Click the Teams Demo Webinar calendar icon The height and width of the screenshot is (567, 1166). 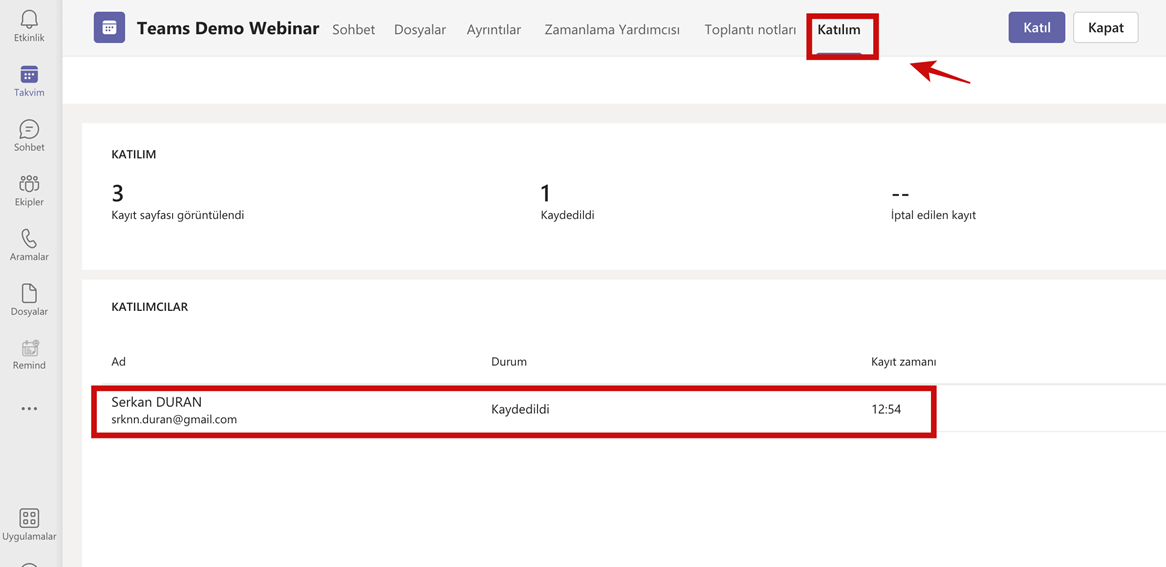[x=109, y=28]
